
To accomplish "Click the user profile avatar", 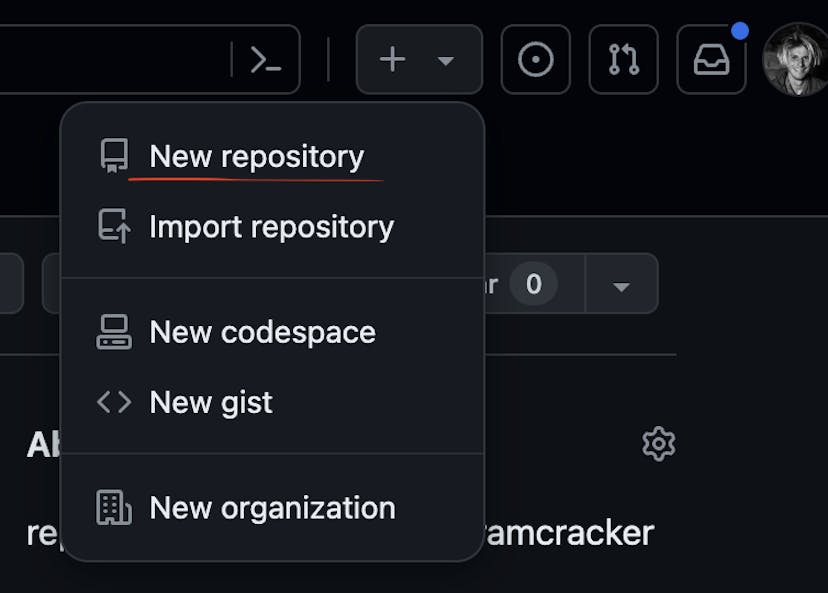I will [797, 60].
